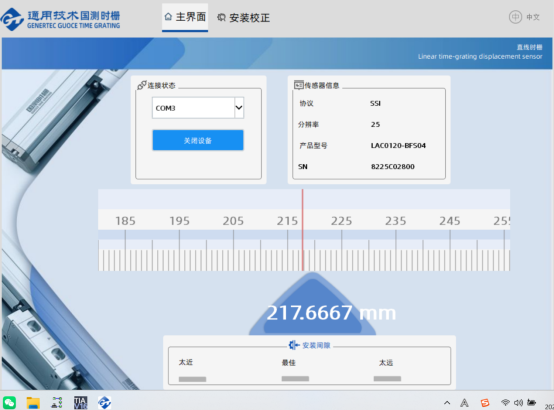Open the TIA Portal taskbar icon

[81, 402]
